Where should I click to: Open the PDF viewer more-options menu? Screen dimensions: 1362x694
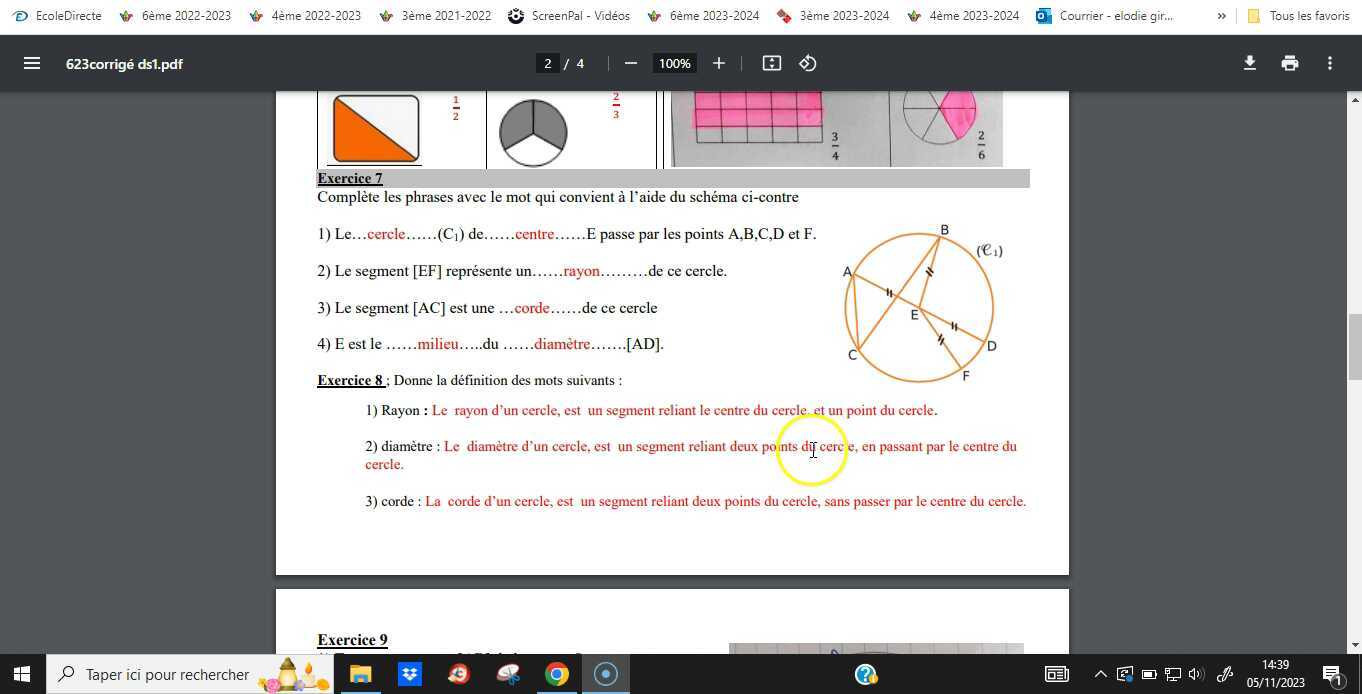1330,63
